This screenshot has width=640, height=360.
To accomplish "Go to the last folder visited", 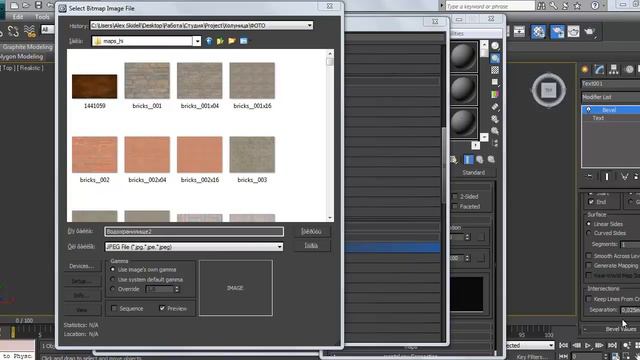I will point(209,41).
